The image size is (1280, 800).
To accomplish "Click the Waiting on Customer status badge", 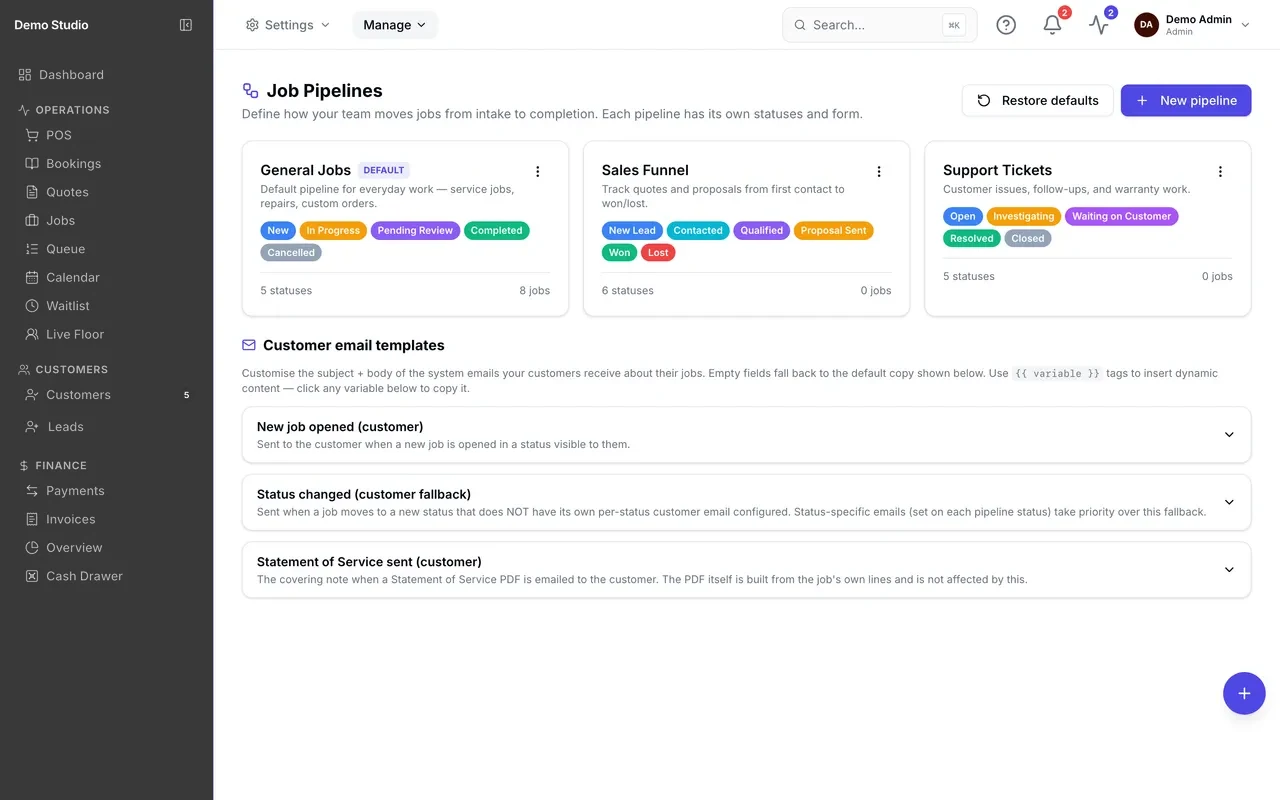I will click(1121, 216).
